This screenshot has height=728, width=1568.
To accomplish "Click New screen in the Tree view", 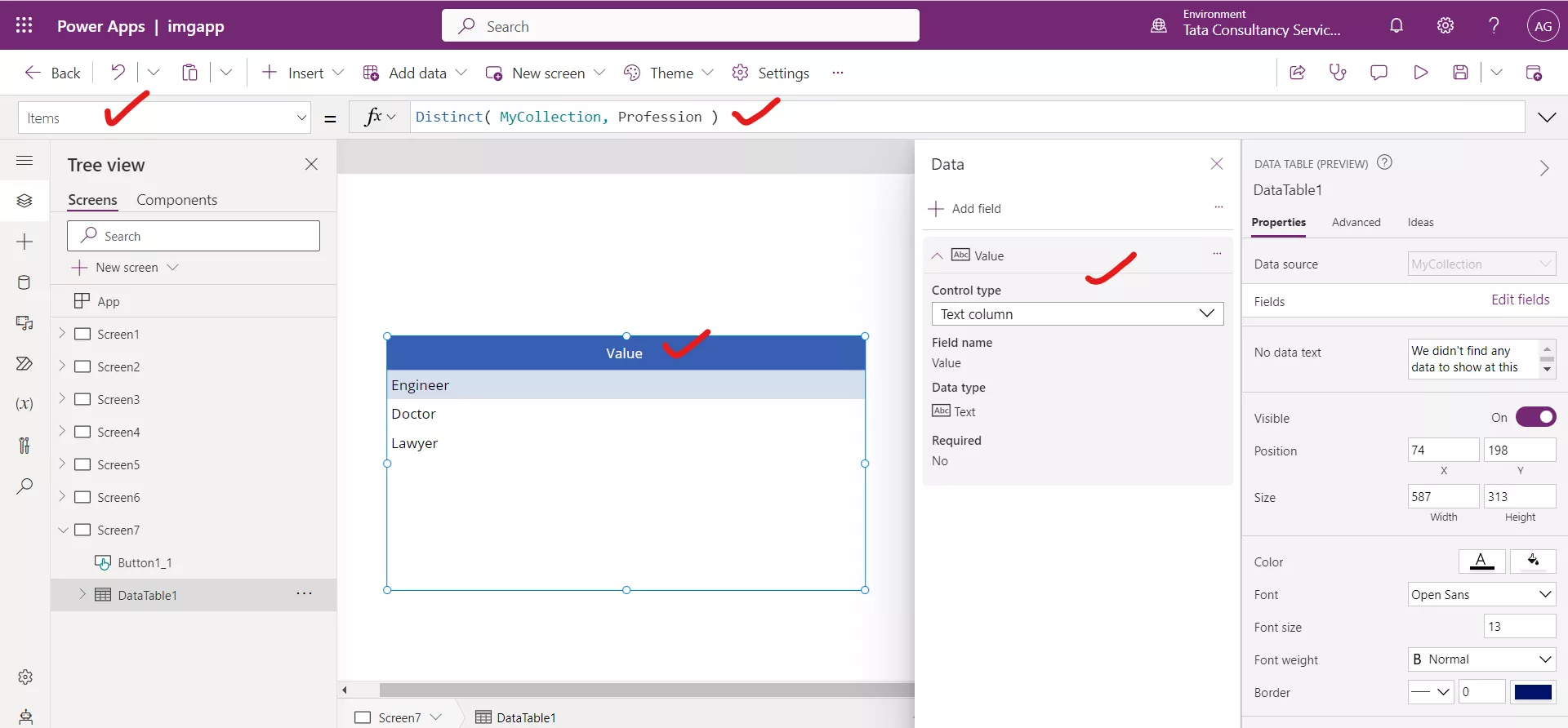I will (x=124, y=267).
